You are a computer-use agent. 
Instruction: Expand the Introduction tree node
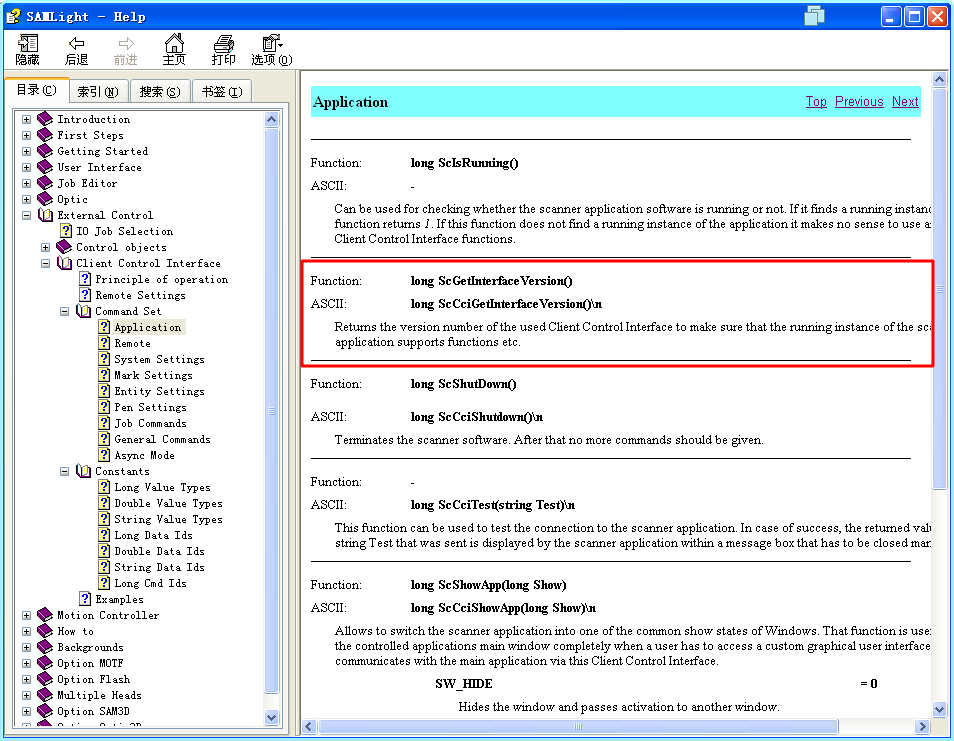click(x=26, y=119)
